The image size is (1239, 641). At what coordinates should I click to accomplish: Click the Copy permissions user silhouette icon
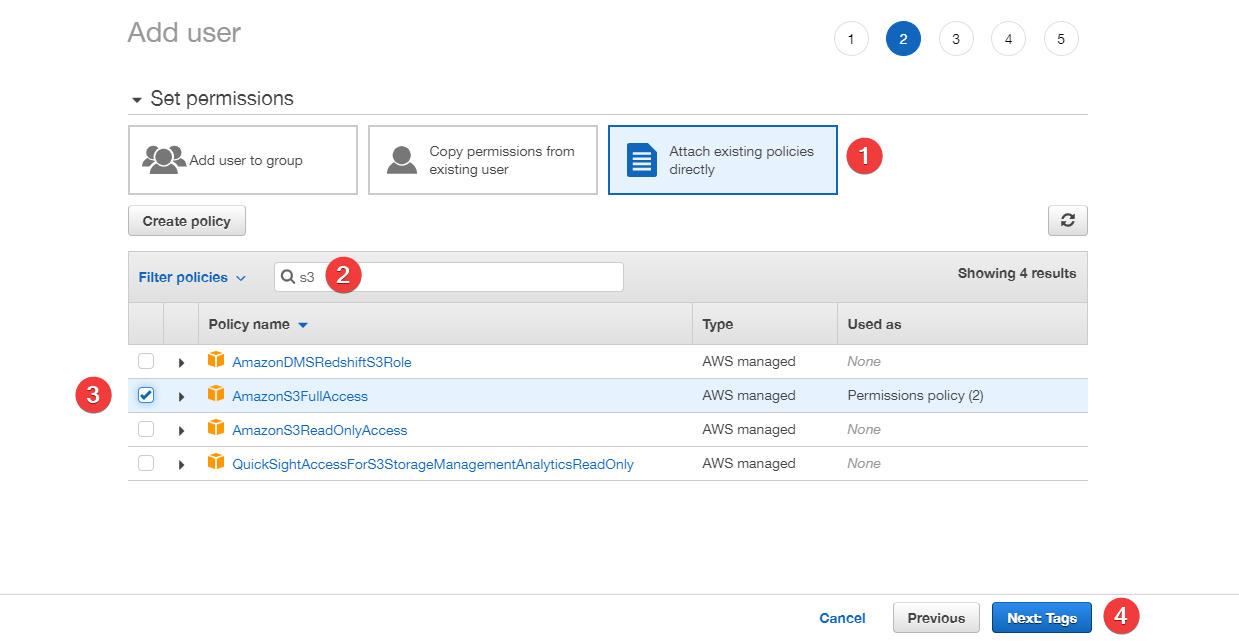click(401, 158)
